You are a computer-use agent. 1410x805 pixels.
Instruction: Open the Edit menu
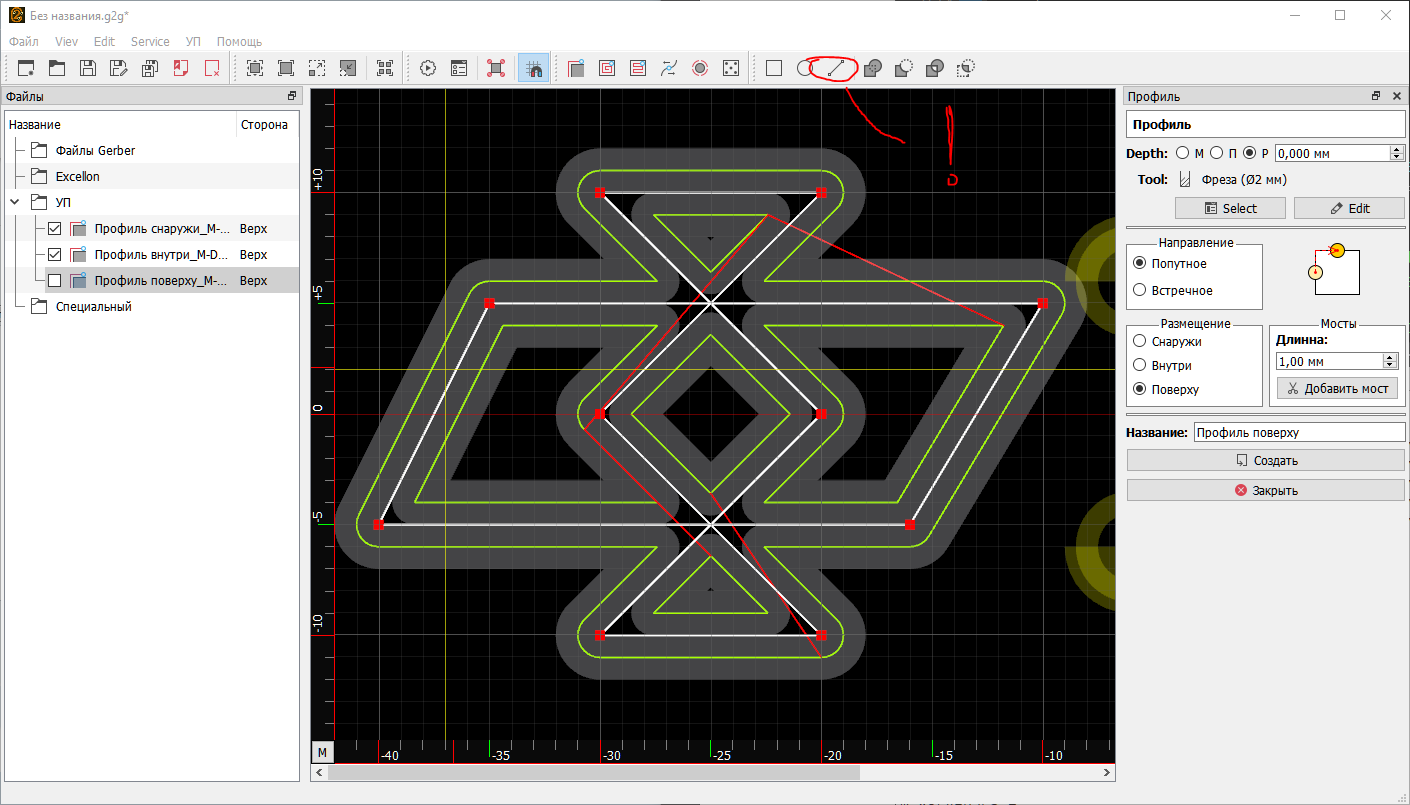click(104, 42)
